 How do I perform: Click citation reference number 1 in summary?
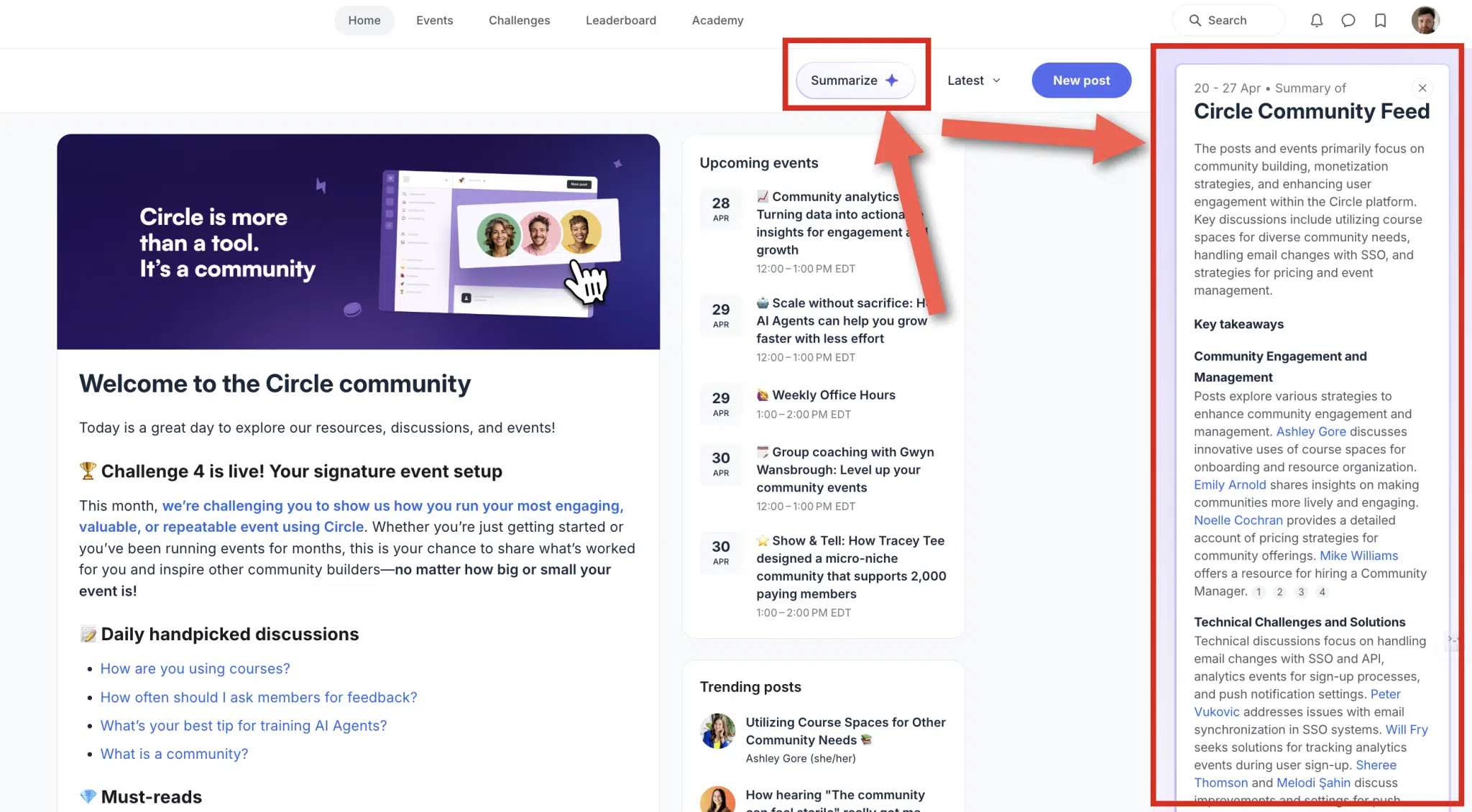1259,592
